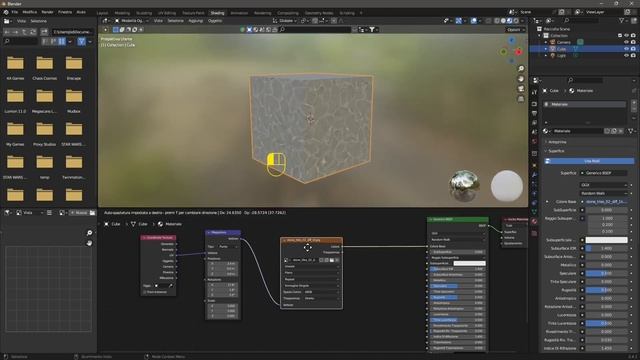Screen dimensions: 640x360
Task: Click the blue Z axis gizmo ball
Action: (x=511, y=40)
